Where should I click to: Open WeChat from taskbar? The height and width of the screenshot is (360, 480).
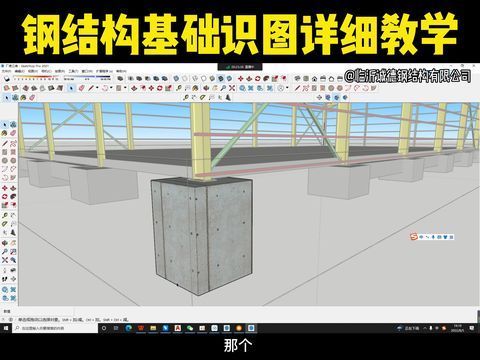click(x=190, y=328)
